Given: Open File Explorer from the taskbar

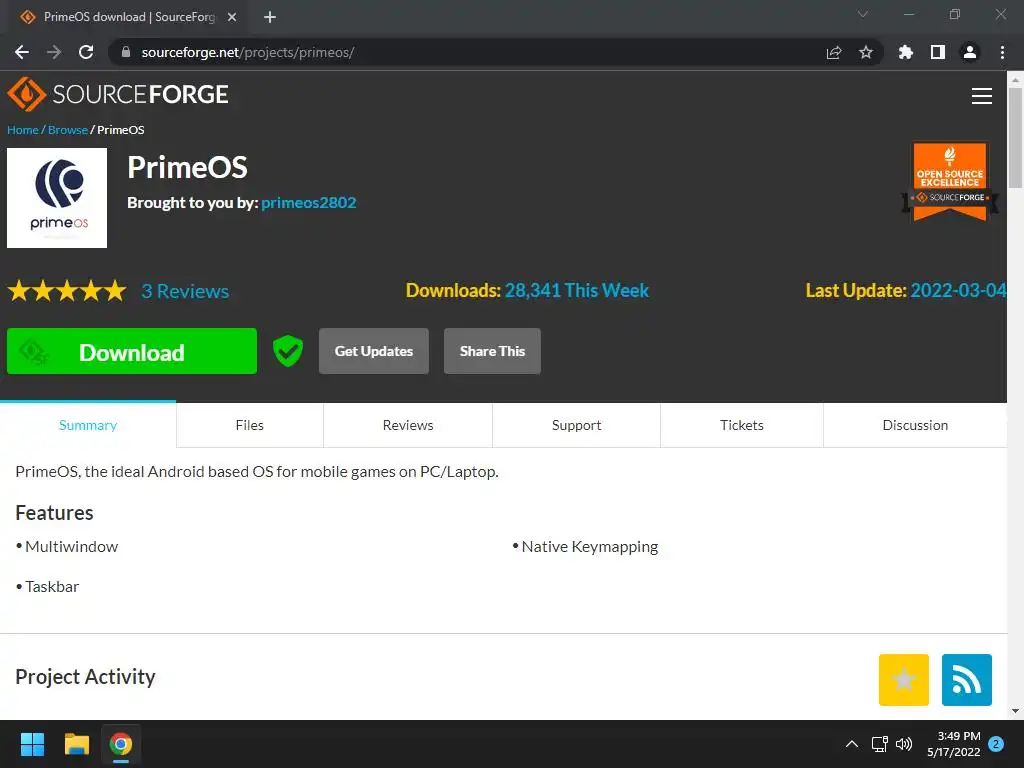Looking at the screenshot, I should point(76,744).
